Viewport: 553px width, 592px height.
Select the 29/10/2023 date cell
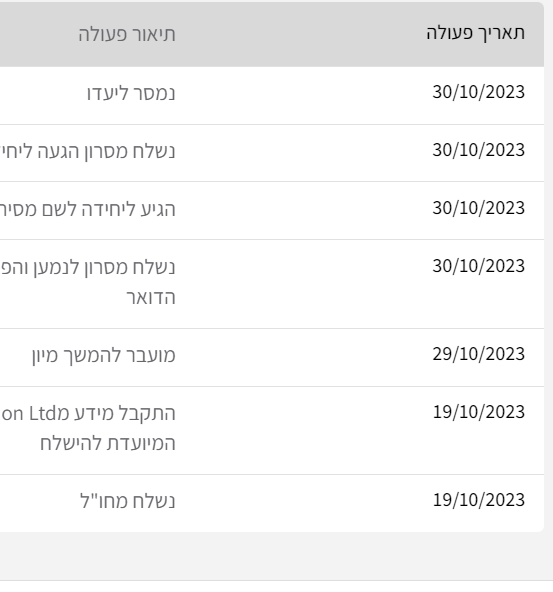(479, 354)
